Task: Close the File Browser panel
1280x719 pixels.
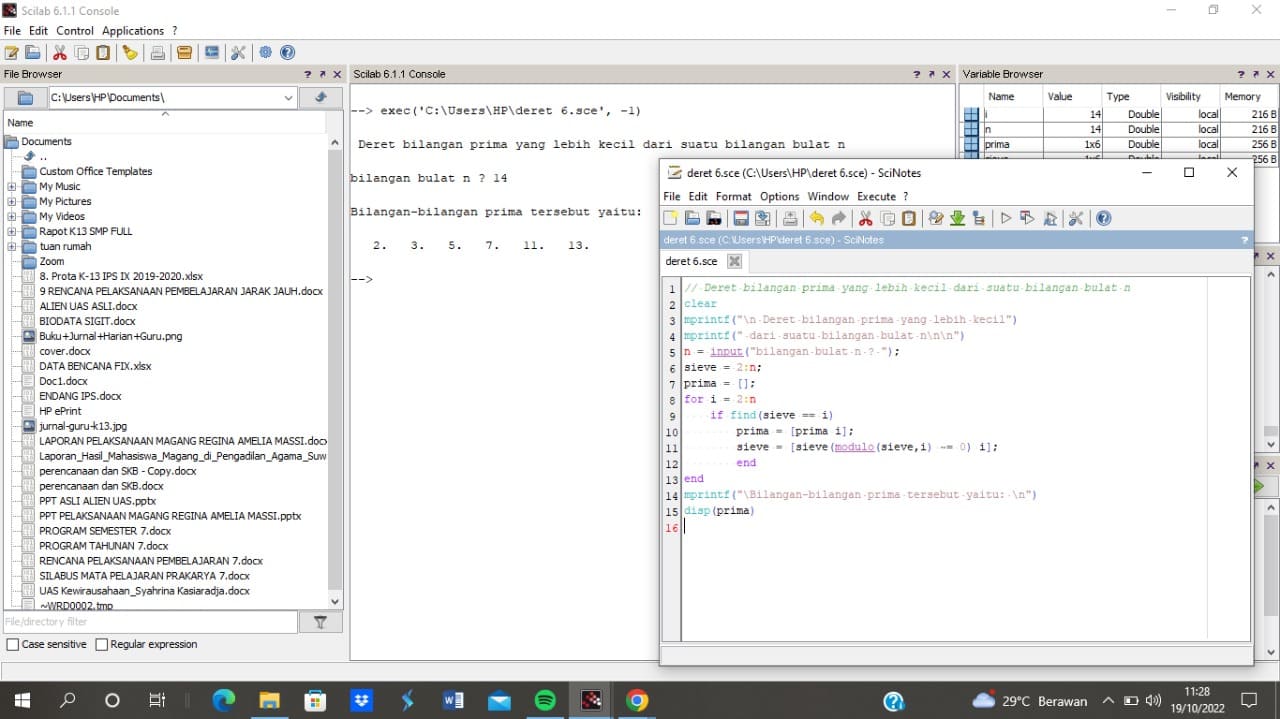Action: click(337, 74)
